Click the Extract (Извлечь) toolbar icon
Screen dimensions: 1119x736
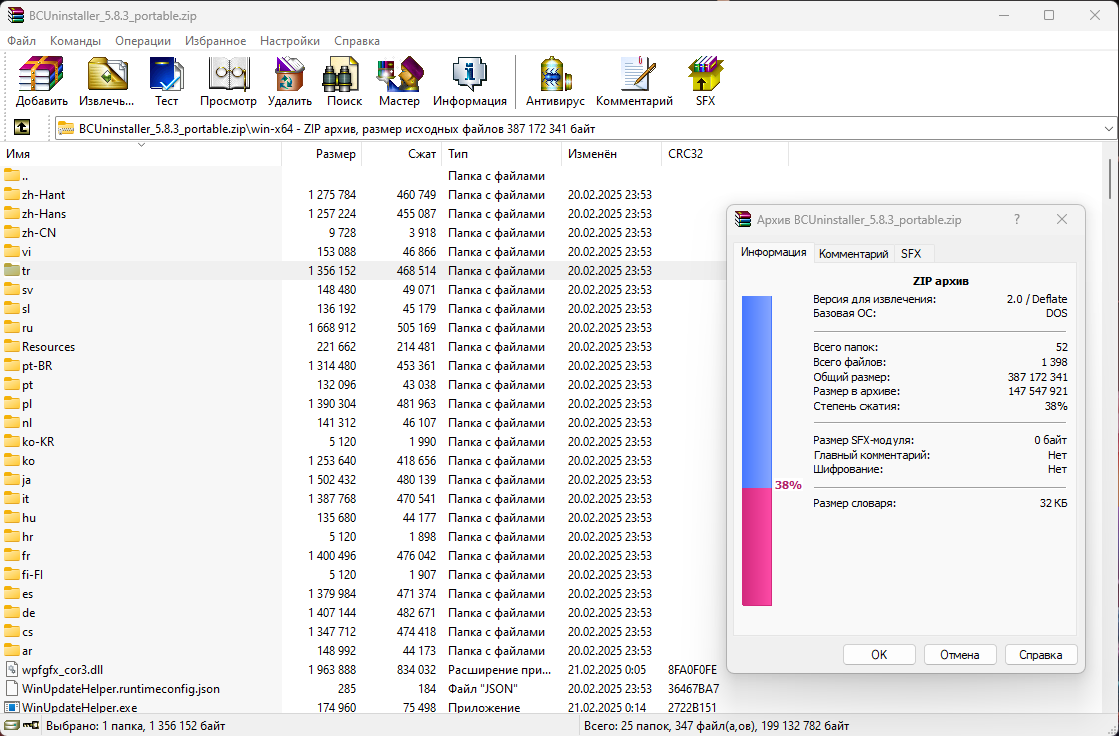106,82
